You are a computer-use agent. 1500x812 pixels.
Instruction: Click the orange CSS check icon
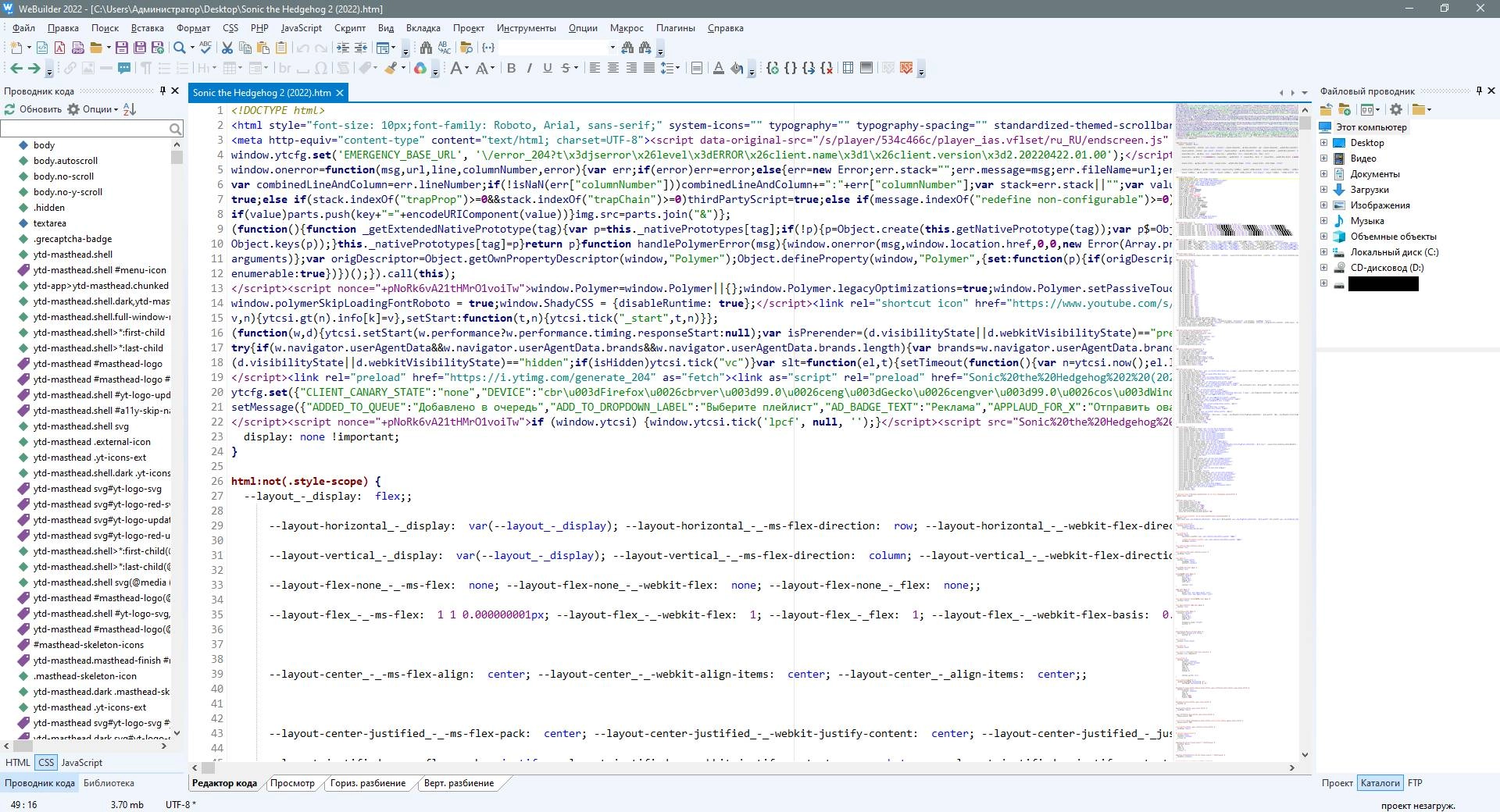(x=906, y=68)
